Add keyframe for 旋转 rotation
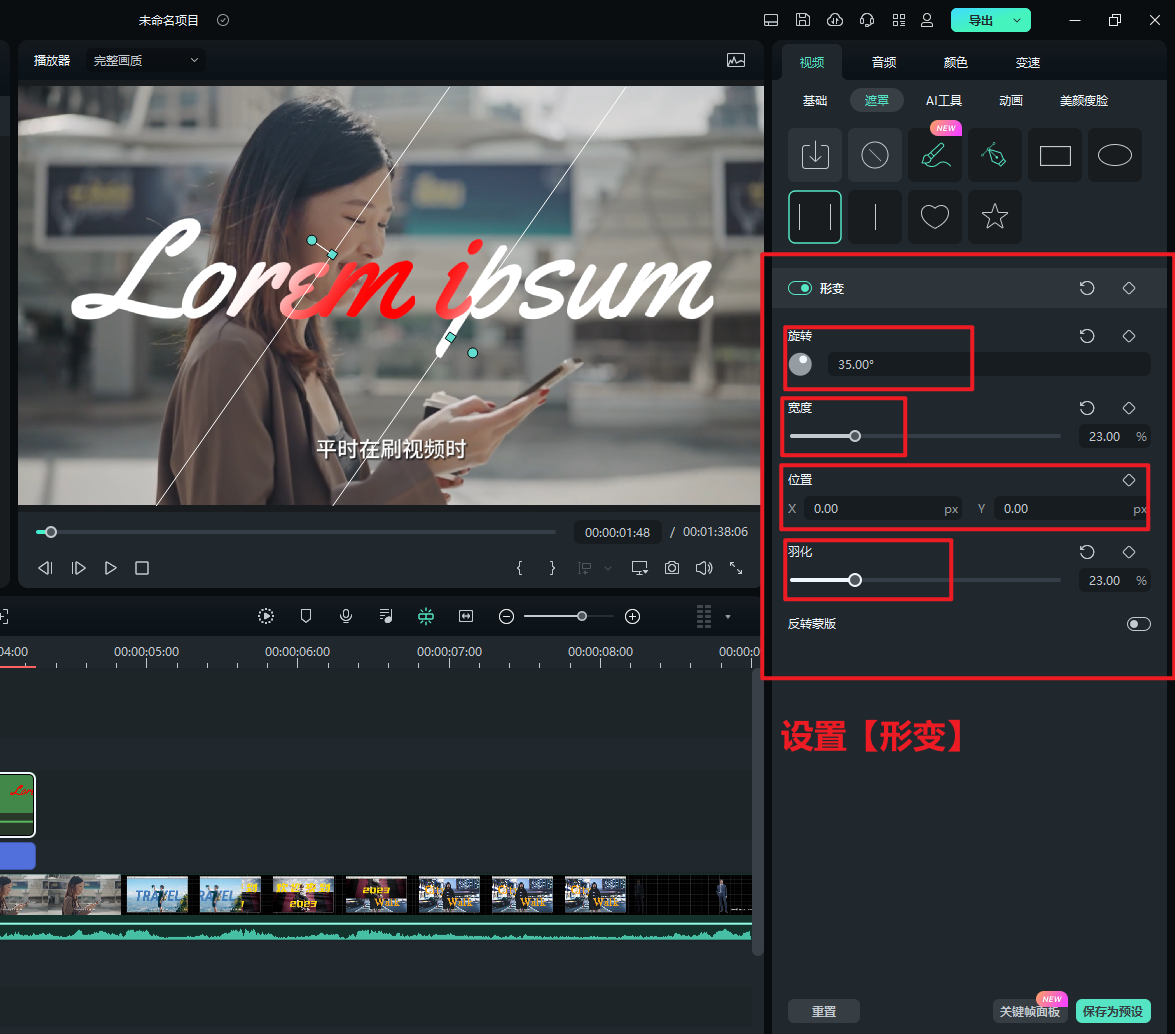Screen dimensions: 1175x1034 pos(1129,336)
